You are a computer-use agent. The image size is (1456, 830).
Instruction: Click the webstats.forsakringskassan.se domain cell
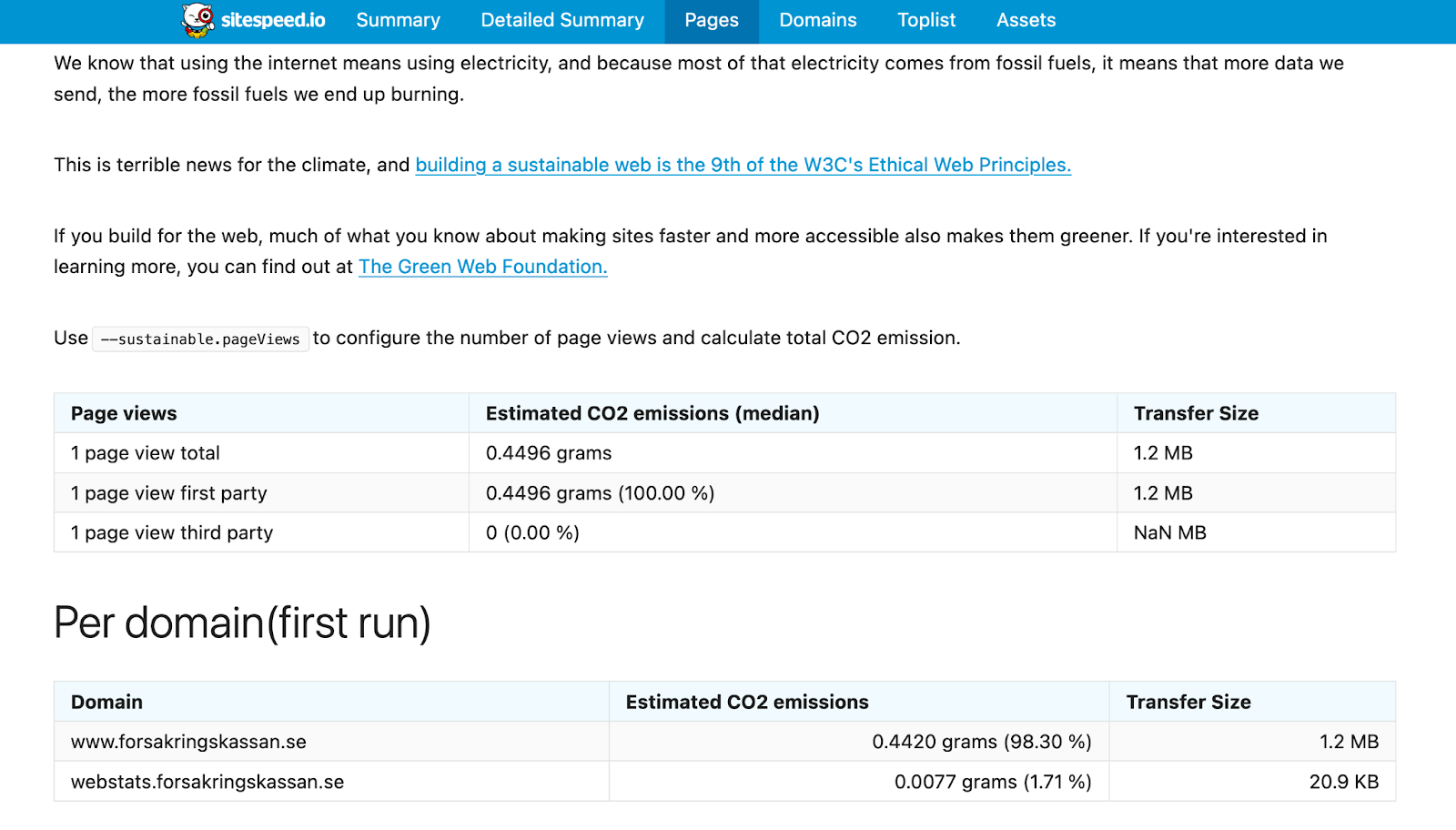(x=207, y=782)
